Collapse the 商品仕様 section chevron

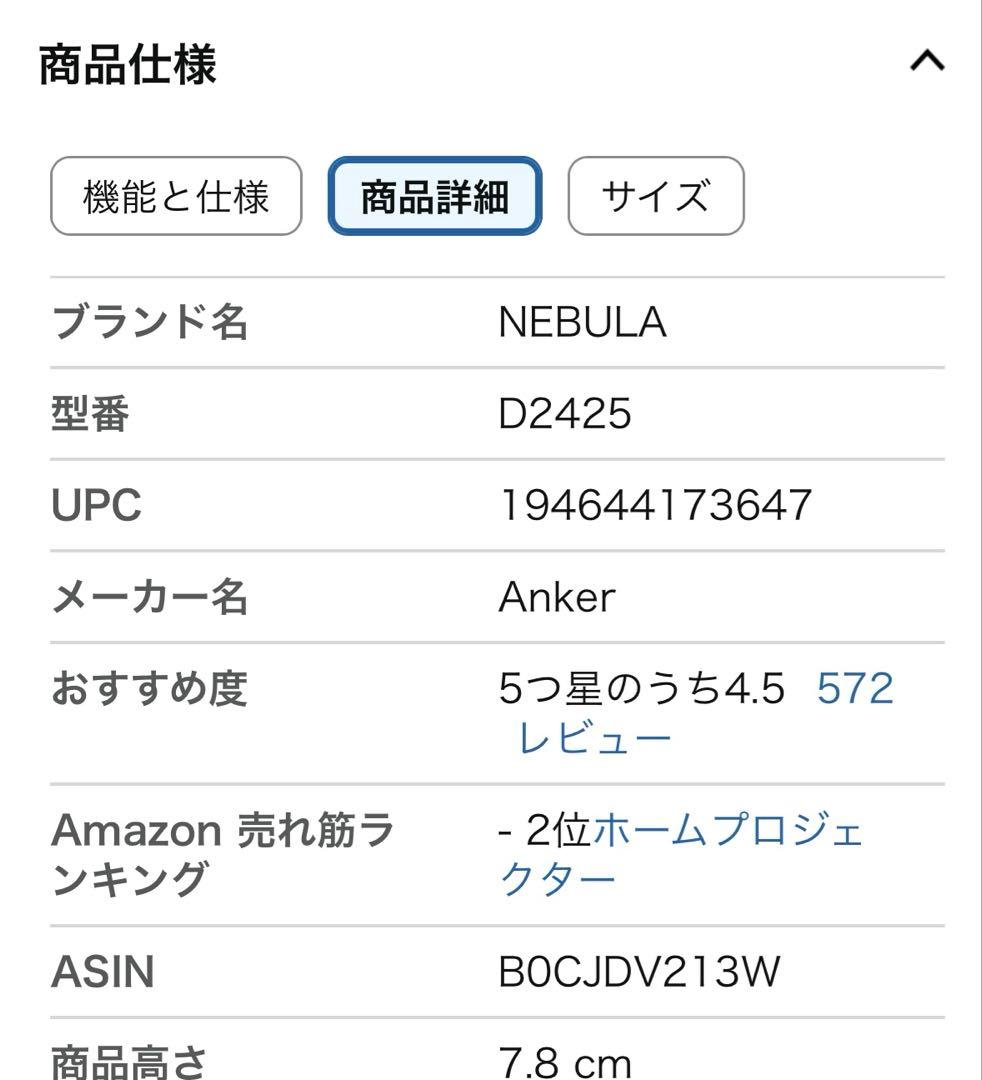(x=926, y=62)
